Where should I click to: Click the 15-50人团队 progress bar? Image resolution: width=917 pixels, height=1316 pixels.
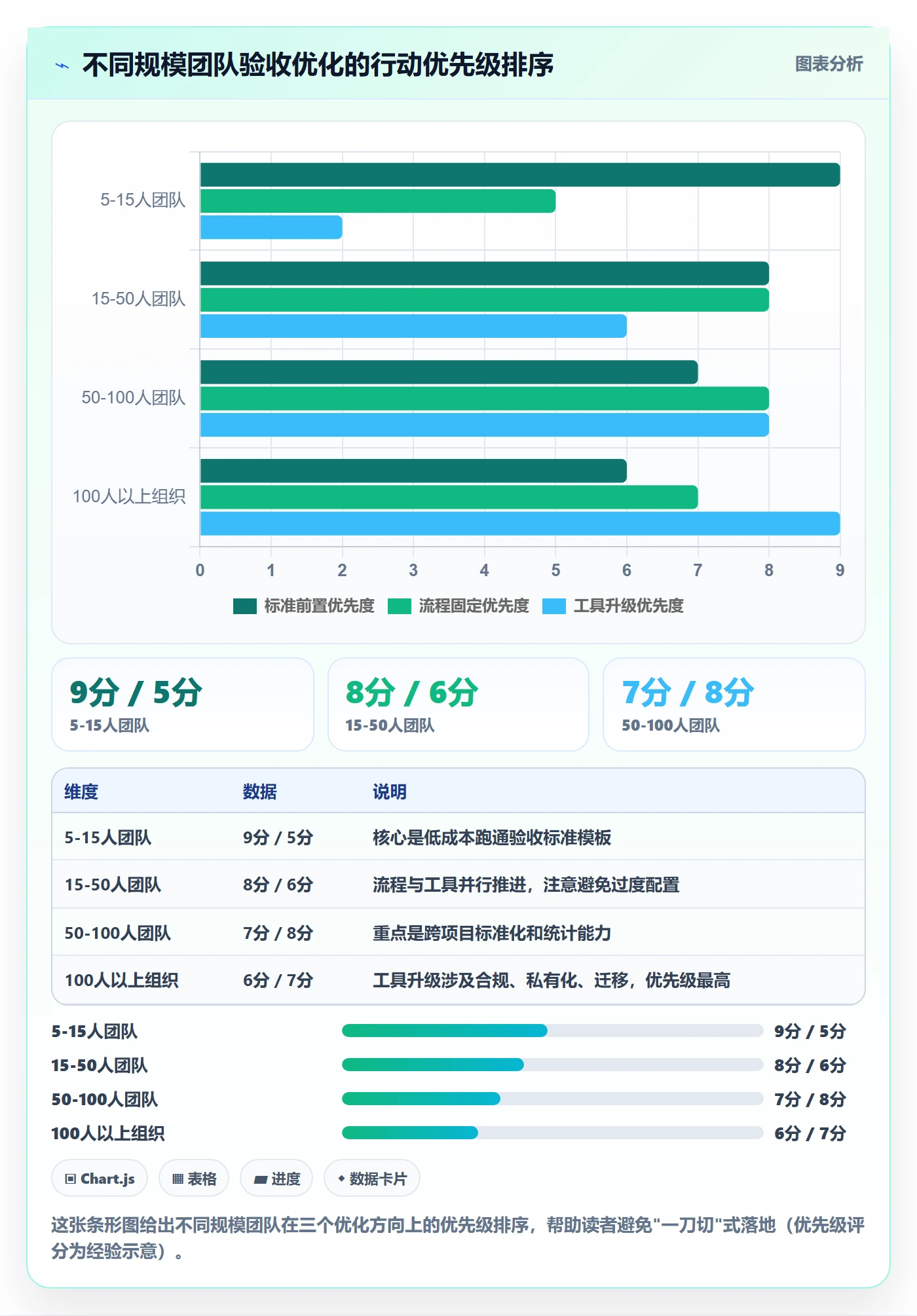(x=552, y=1065)
